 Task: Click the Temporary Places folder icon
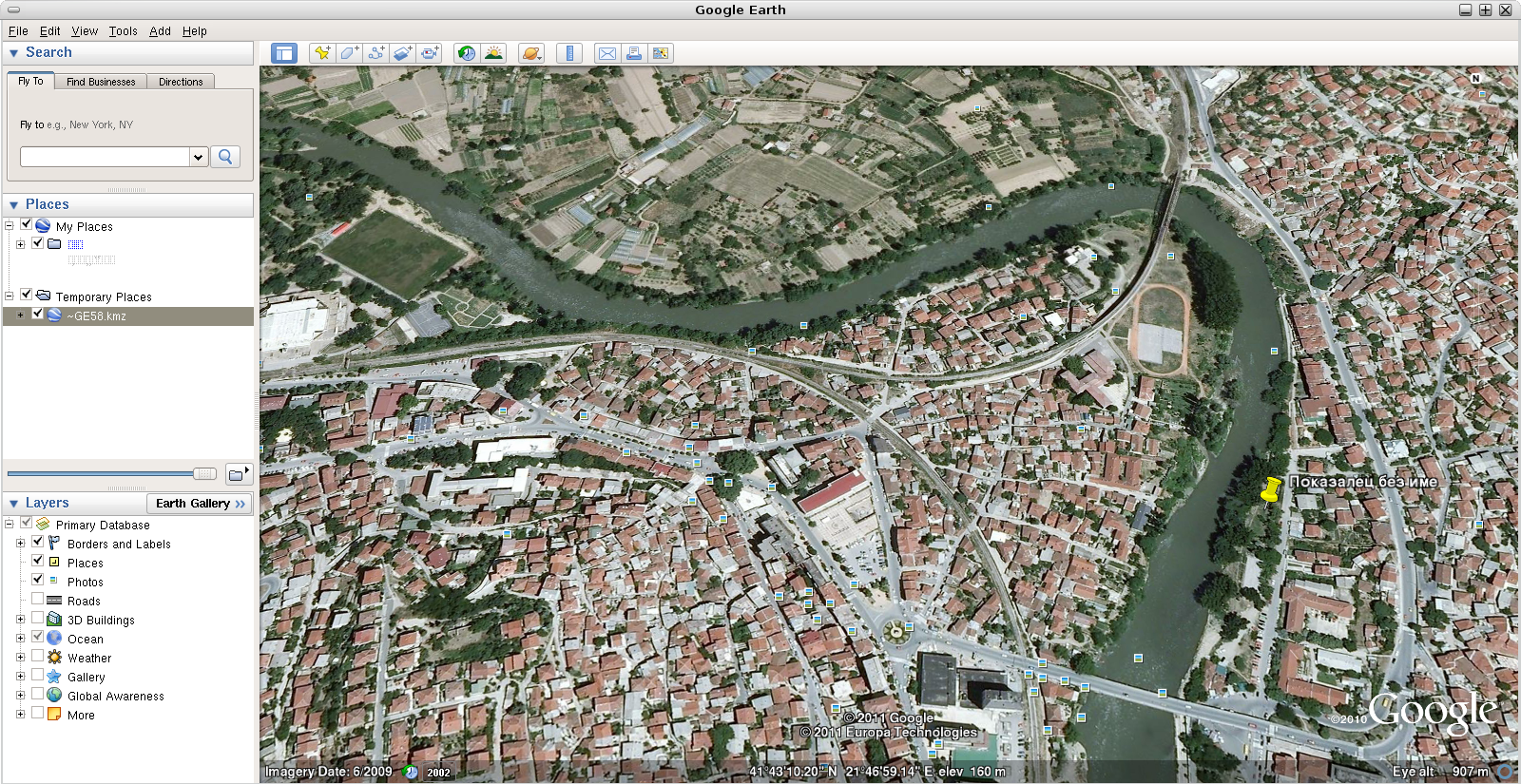coord(43,296)
